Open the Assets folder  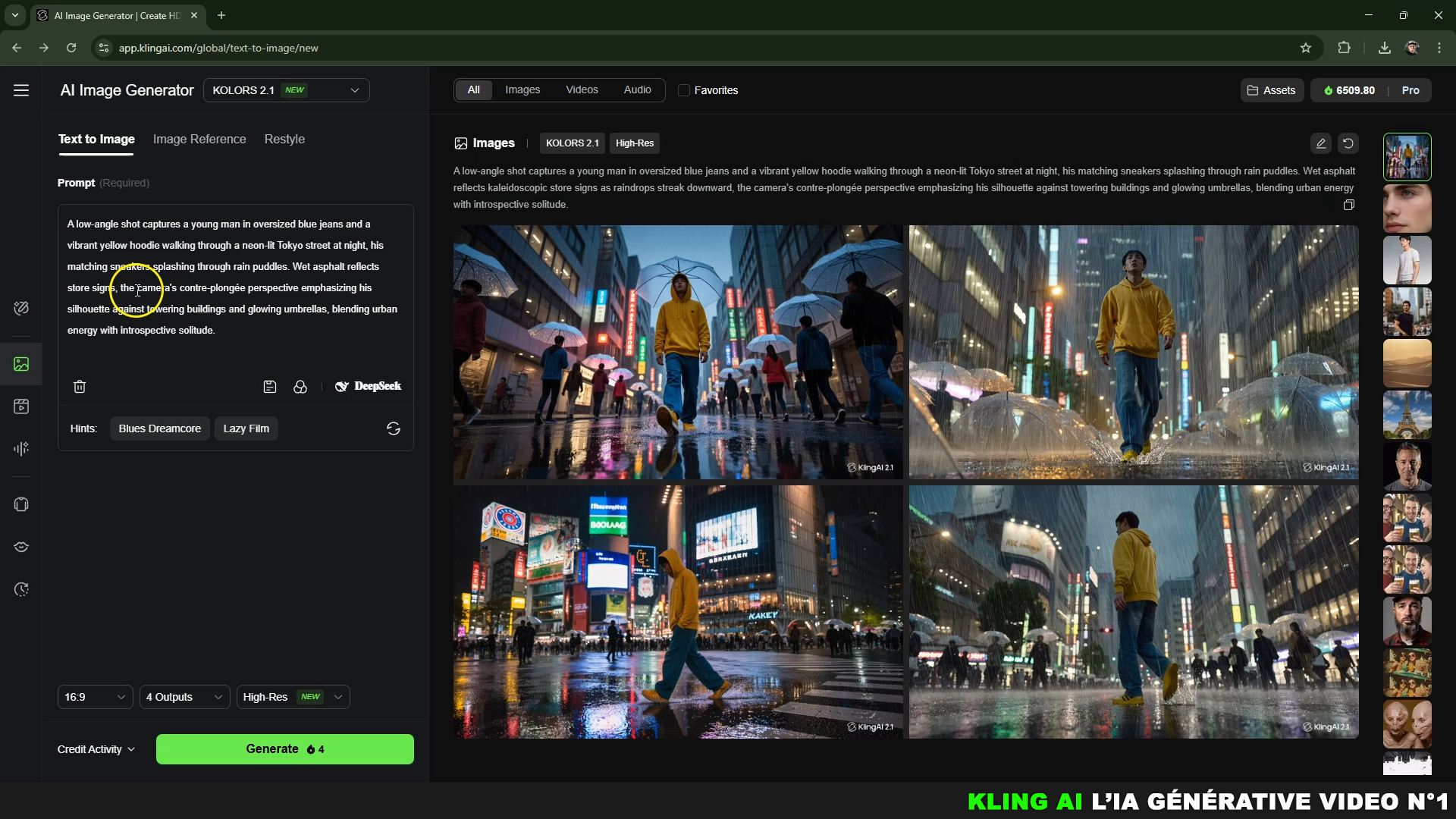[1272, 90]
